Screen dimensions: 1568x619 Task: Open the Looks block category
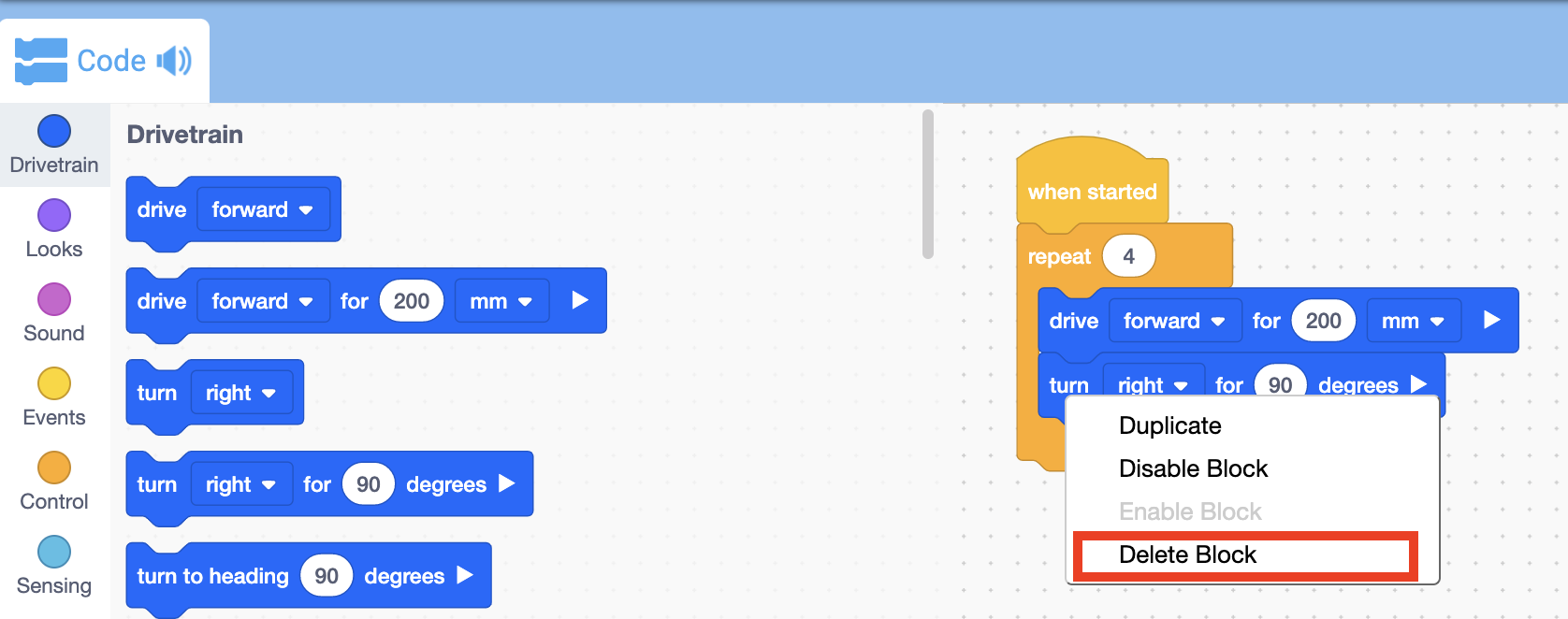pyautogui.click(x=54, y=215)
